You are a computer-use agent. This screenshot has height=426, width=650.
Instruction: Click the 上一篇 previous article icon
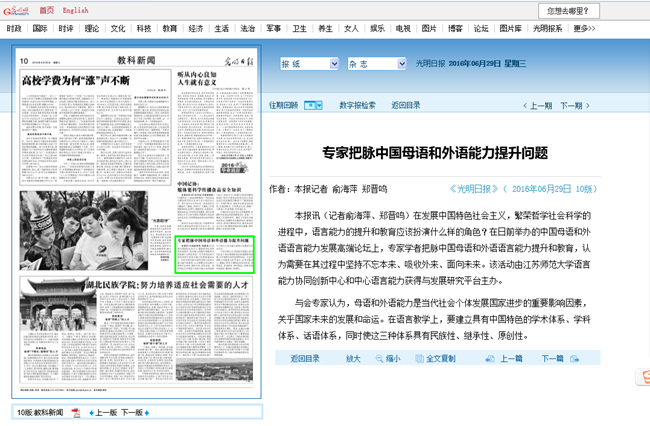point(491,359)
